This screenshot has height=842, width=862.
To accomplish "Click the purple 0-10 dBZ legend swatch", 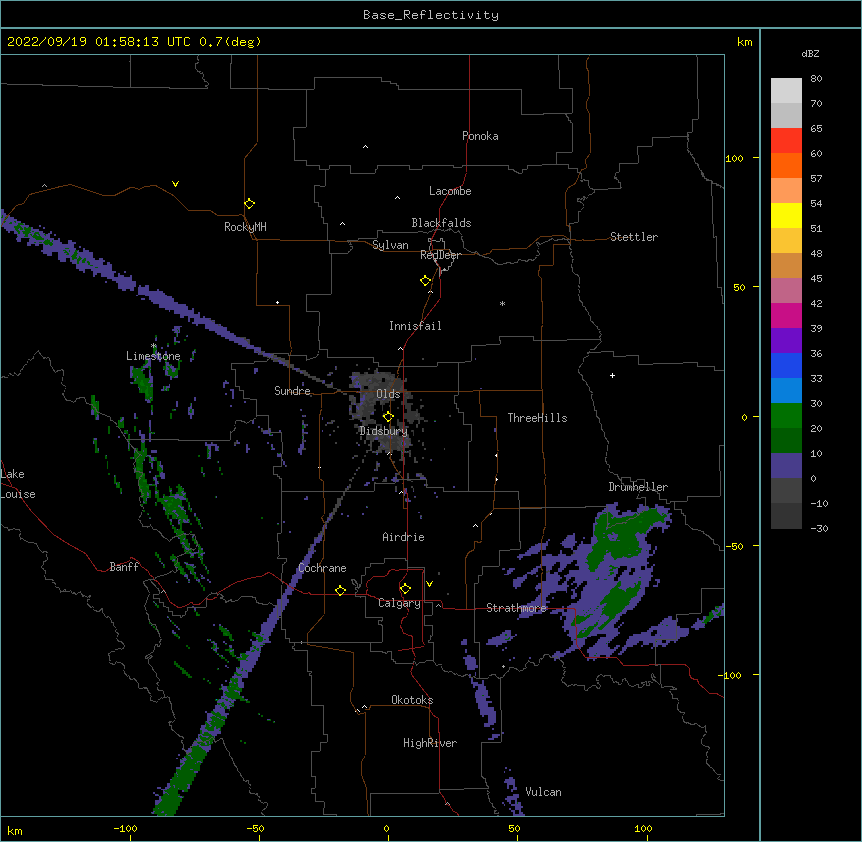I will 786,466.
